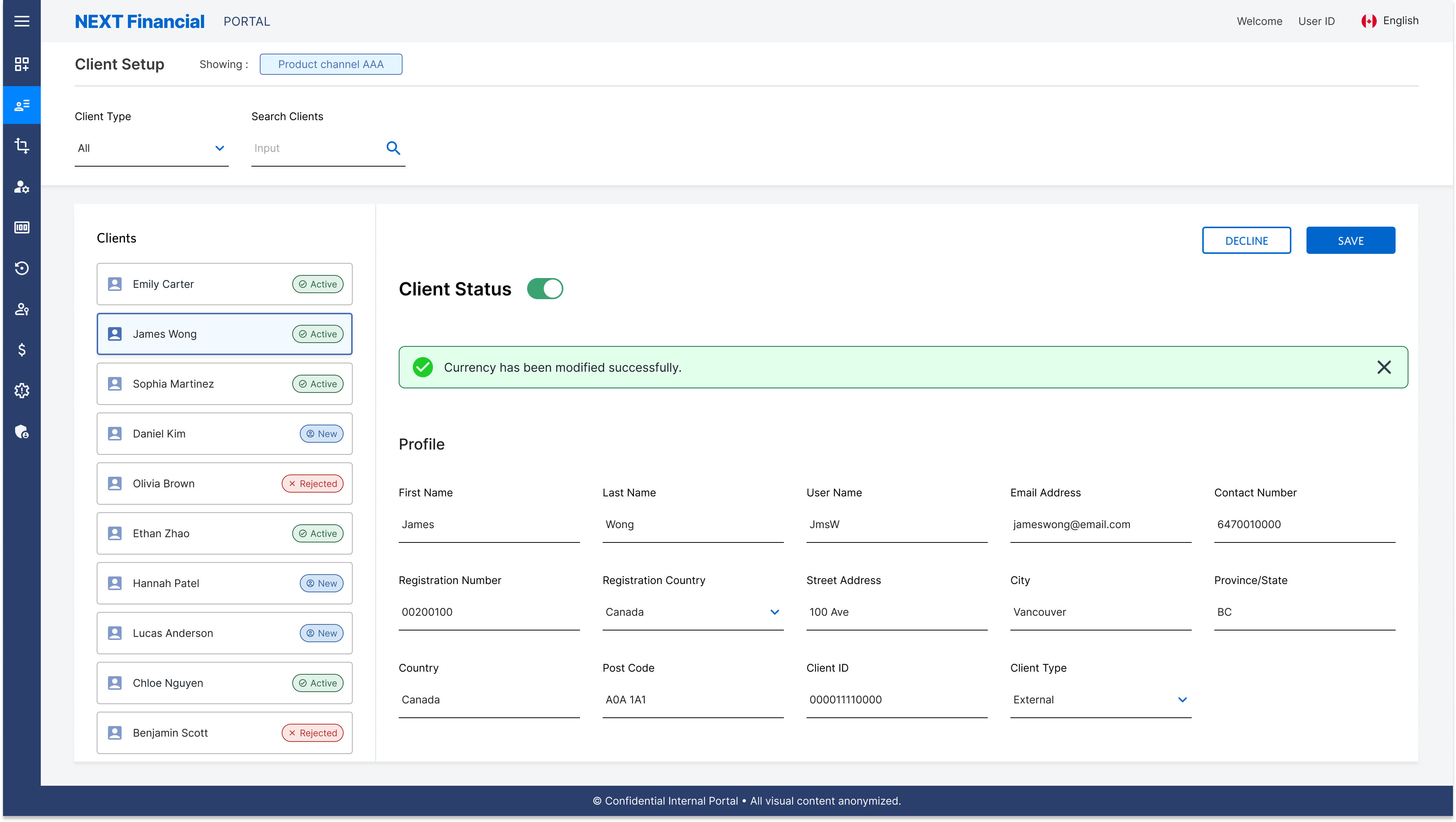Expand the Client Type dropdown showing External
The image size is (1456, 822).
[1183, 699]
